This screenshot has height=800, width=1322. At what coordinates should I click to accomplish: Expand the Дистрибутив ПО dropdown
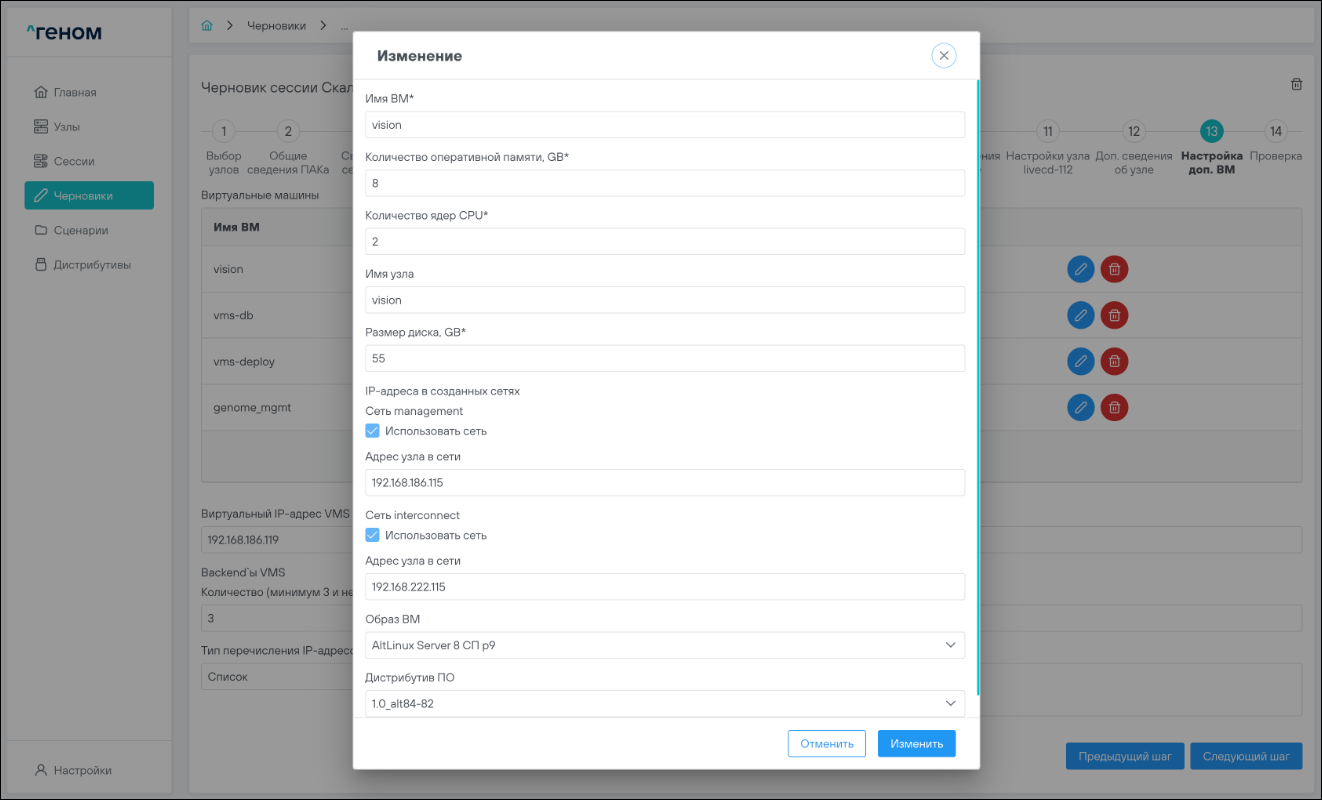[665, 703]
